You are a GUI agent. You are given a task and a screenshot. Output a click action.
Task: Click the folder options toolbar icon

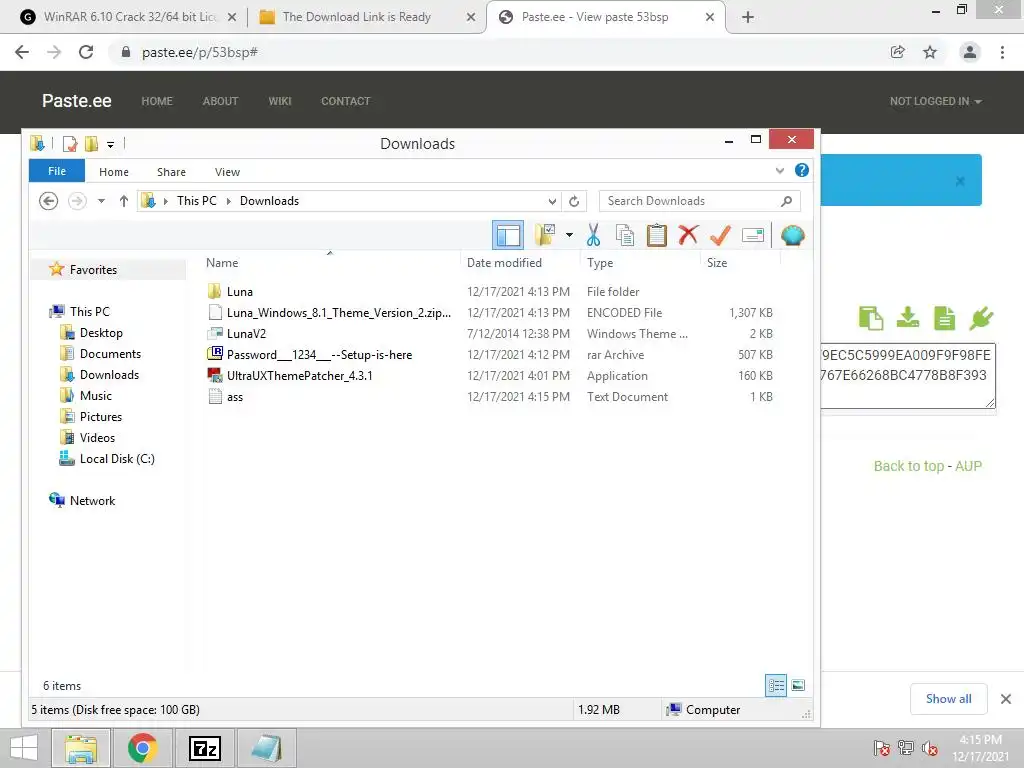tap(545, 235)
